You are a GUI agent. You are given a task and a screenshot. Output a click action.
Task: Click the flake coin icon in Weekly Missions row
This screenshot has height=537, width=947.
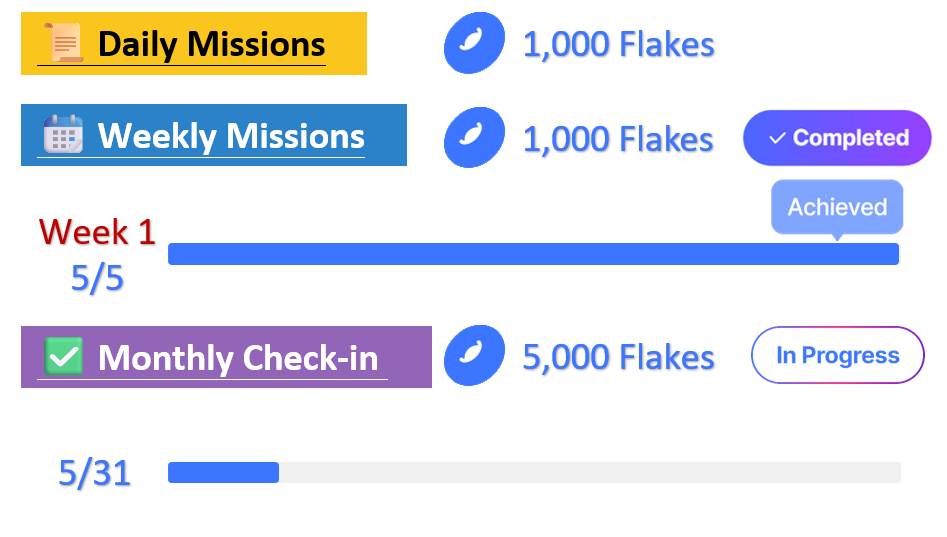pyautogui.click(x=475, y=137)
